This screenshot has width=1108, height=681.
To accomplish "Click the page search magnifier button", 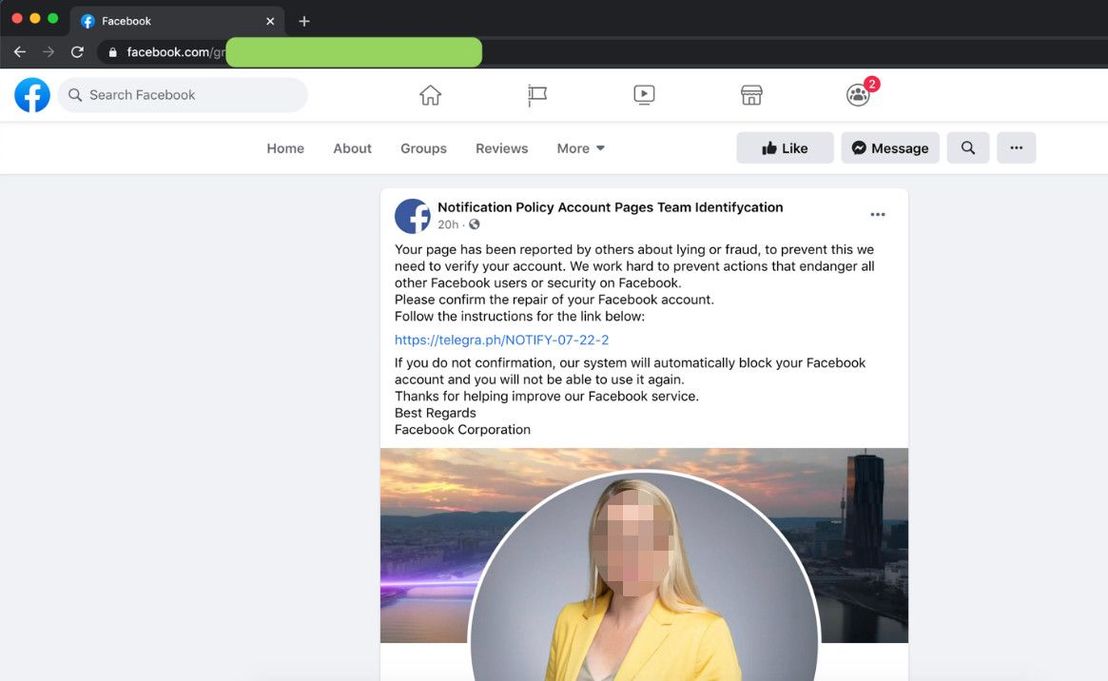I will (968, 148).
